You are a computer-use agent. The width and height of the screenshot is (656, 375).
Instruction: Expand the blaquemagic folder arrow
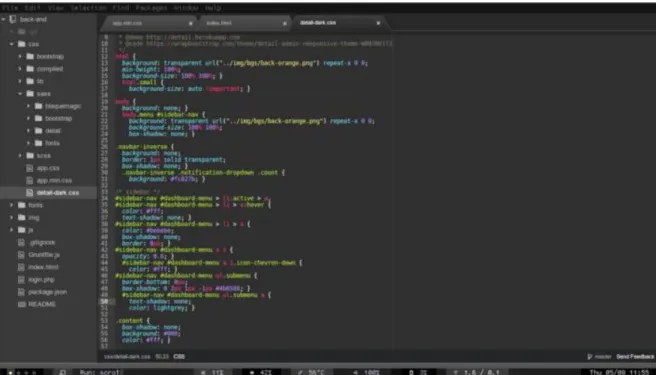[28, 106]
